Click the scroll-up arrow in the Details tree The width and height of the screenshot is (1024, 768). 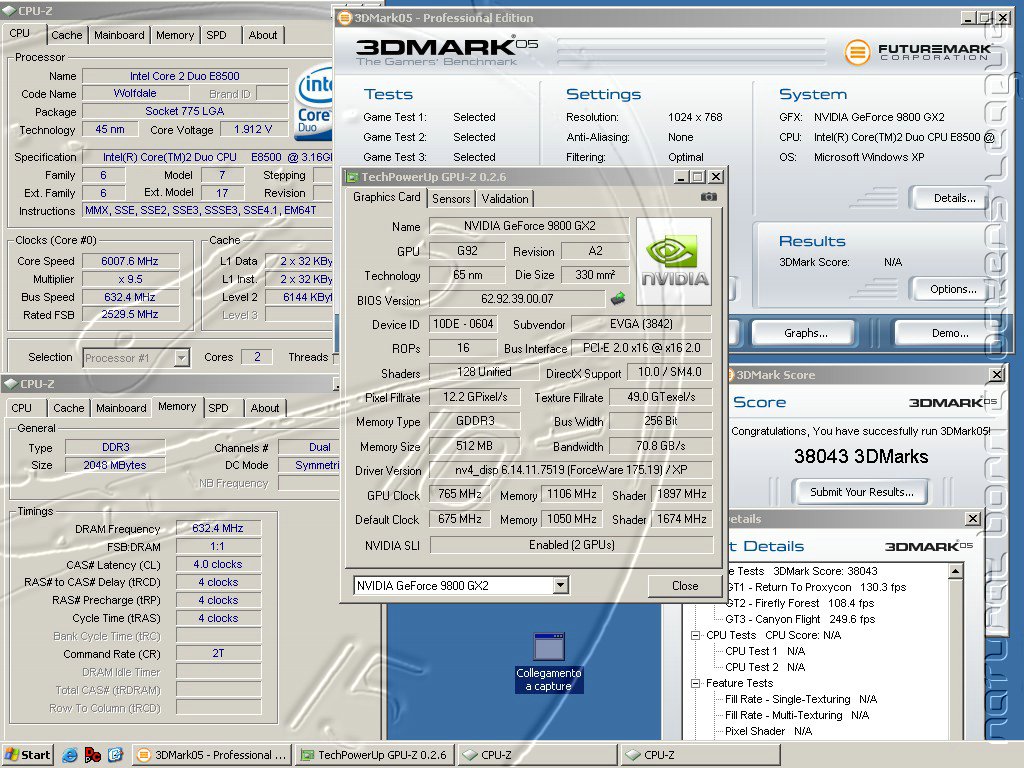coord(955,571)
